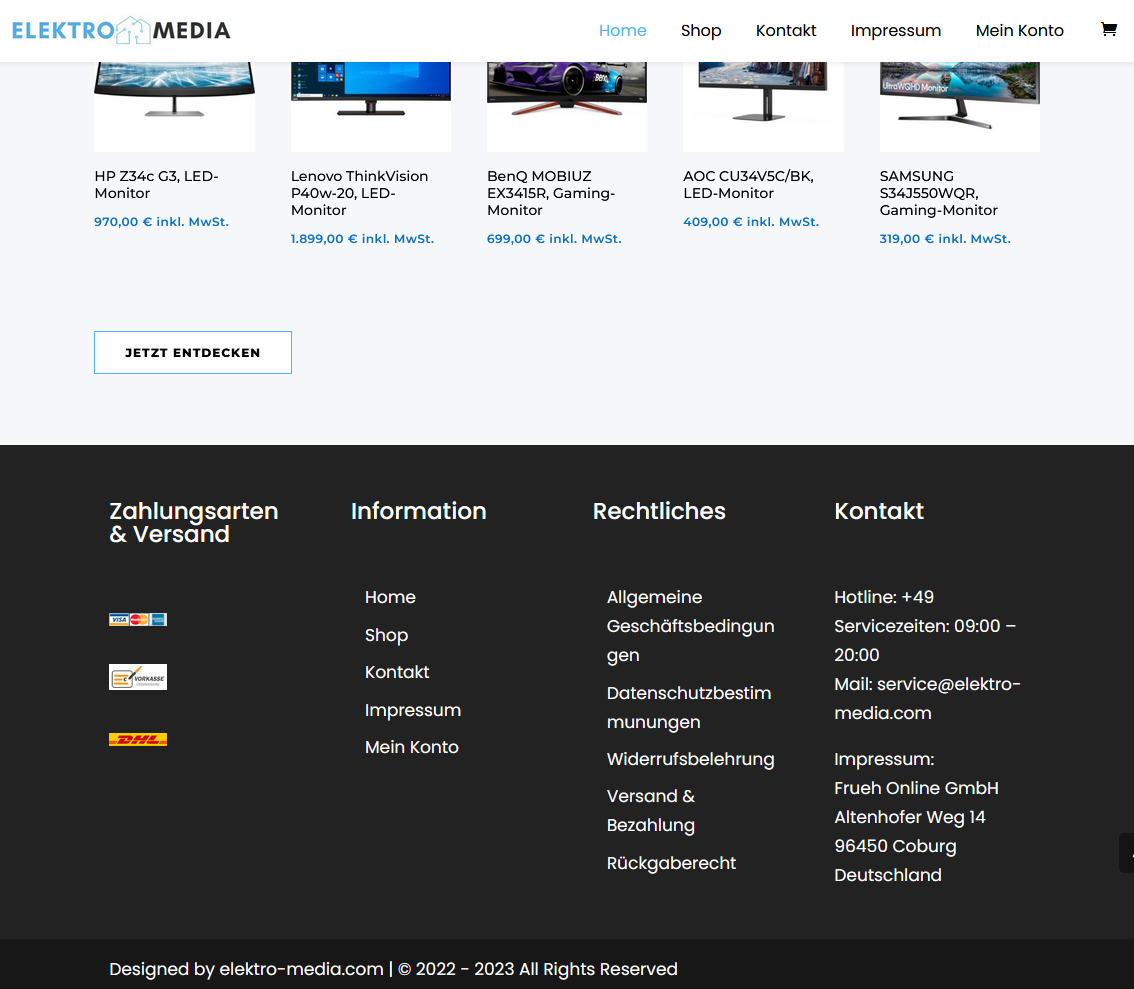Open Mein Konto link in footer

[x=412, y=748]
